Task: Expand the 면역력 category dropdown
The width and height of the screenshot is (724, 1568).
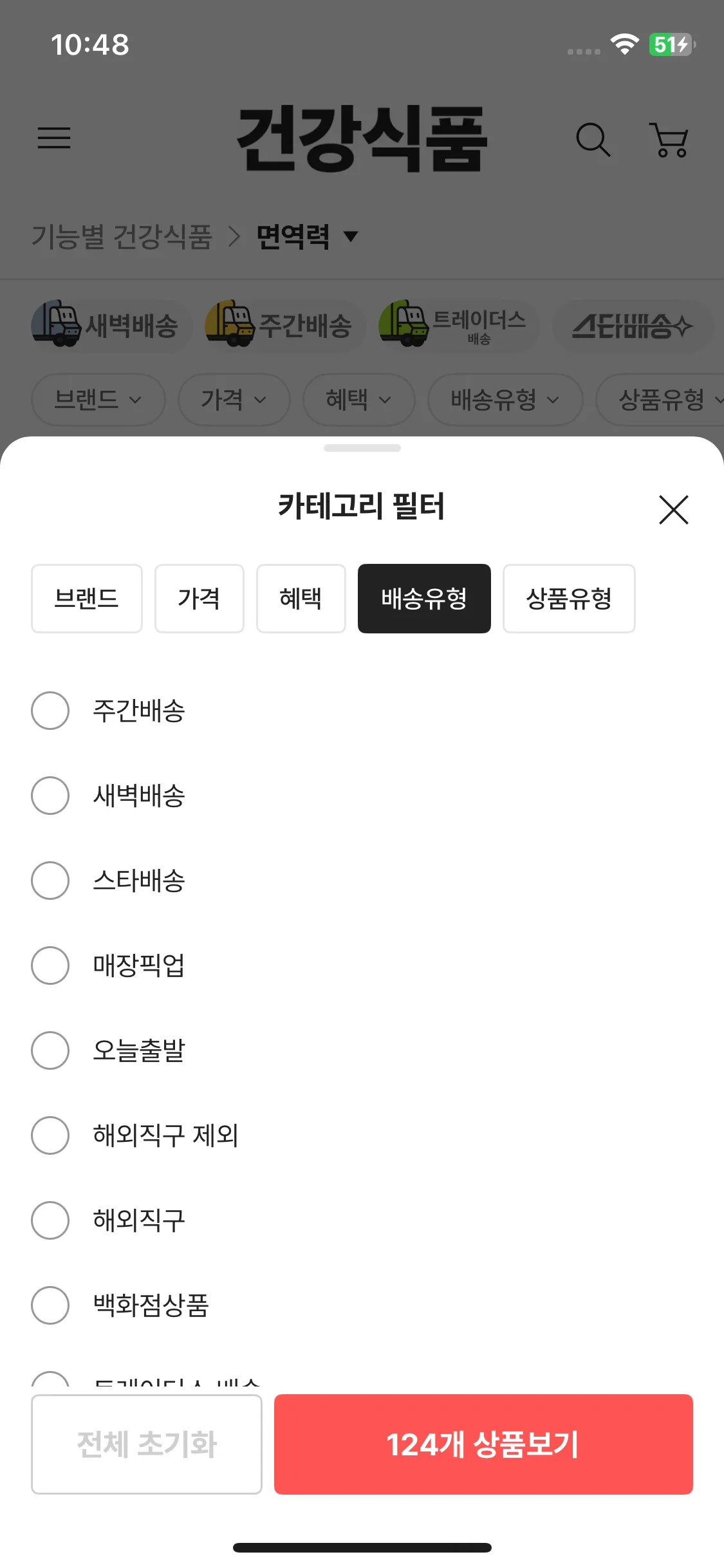Action: [306, 237]
